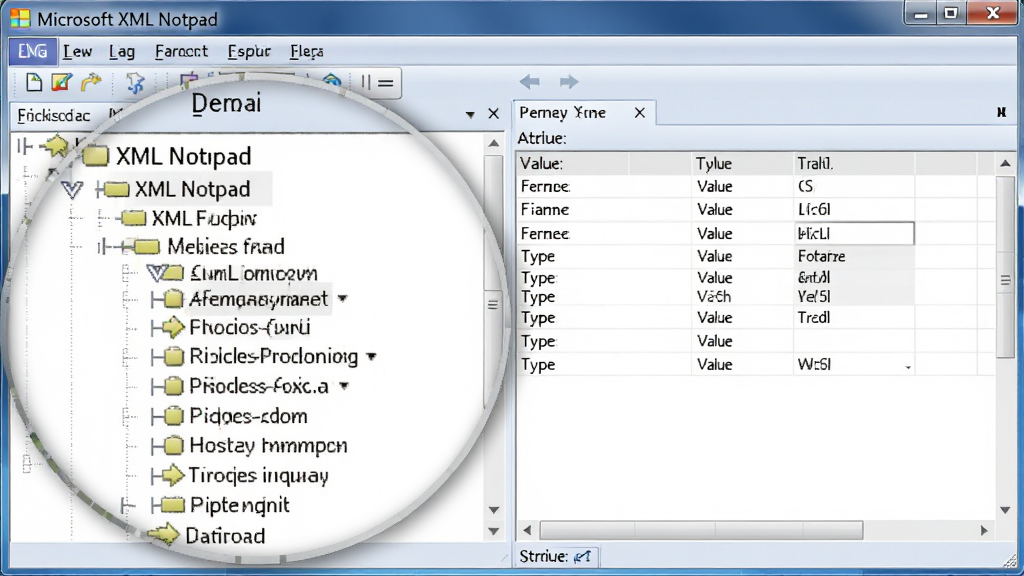Click folder icon beside Piriodess-foxc.a
Screen dimensions: 1024x576
pos(173,386)
